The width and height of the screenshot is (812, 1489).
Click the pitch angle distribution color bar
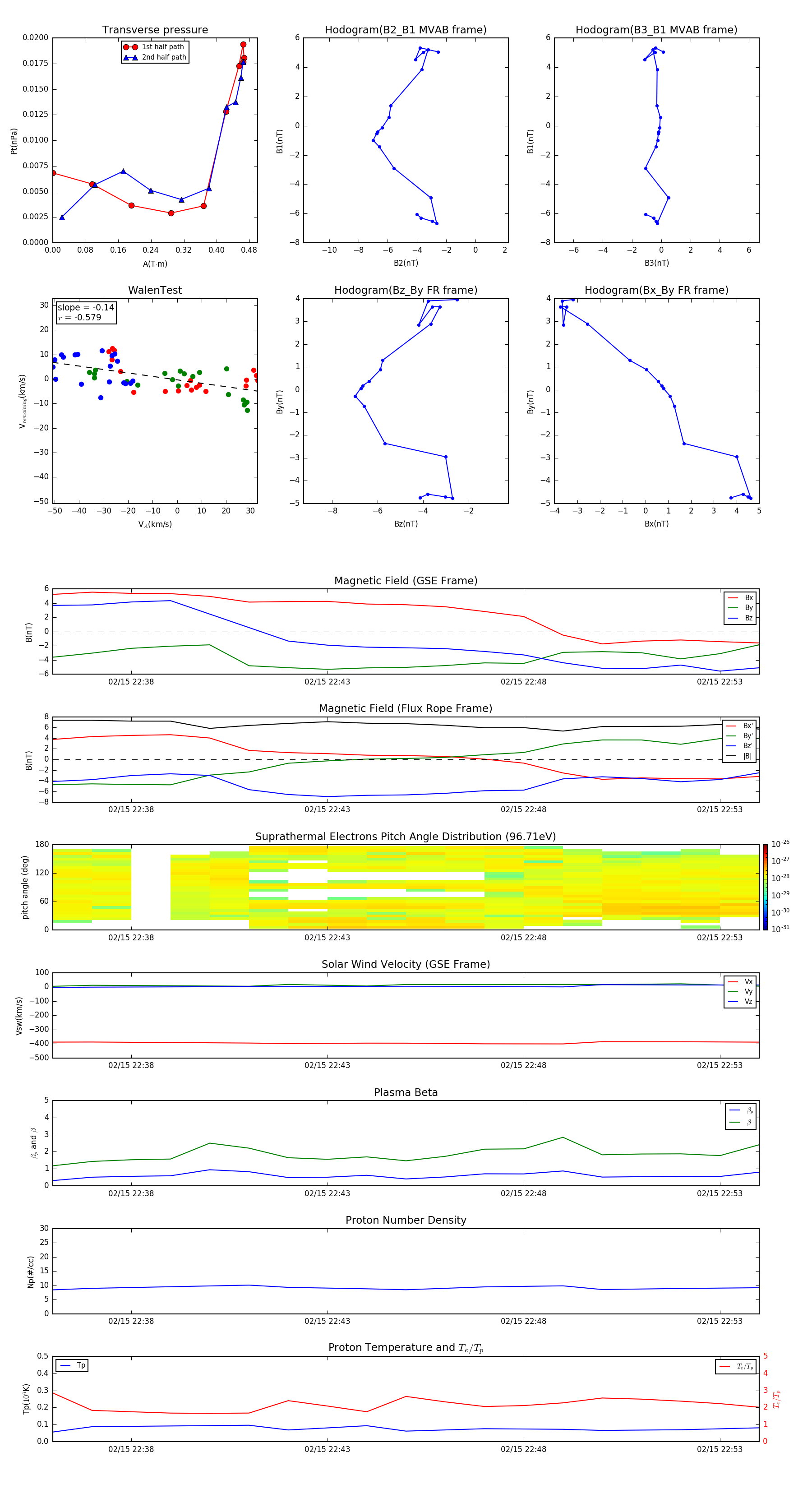pyautogui.click(x=765, y=887)
